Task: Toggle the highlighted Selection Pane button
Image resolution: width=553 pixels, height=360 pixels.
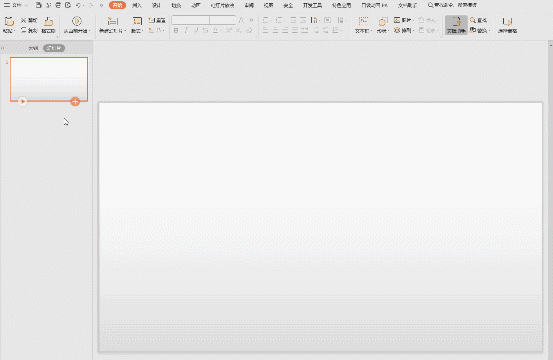Action: point(456,25)
